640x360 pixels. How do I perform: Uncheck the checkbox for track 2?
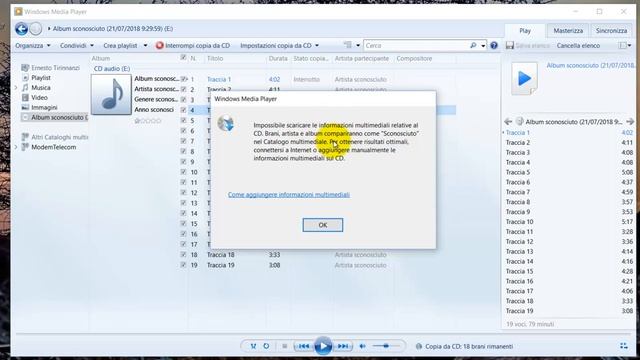[x=183, y=89]
